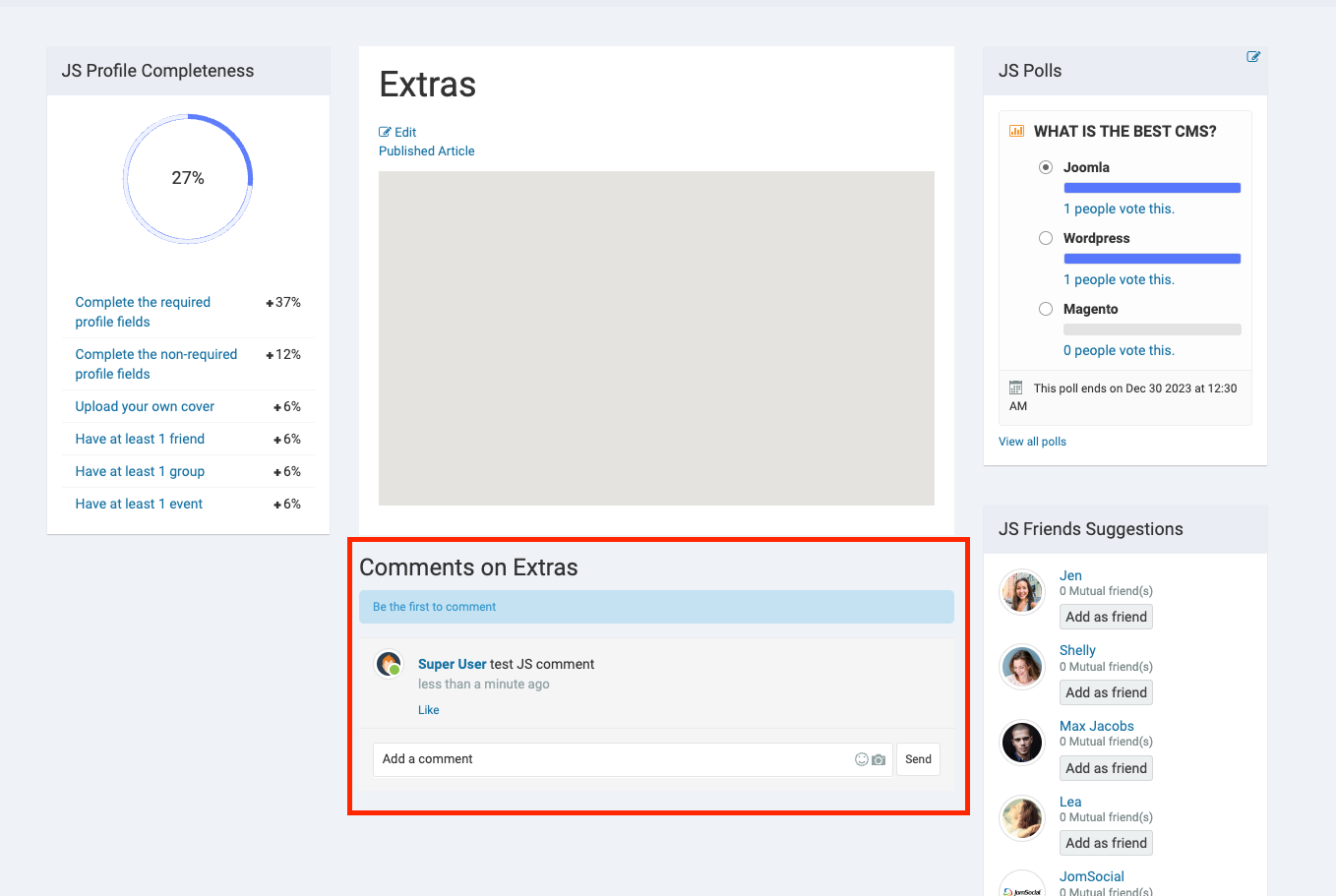Open View all polls link
This screenshot has width=1336, height=896.
[x=1032, y=442]
